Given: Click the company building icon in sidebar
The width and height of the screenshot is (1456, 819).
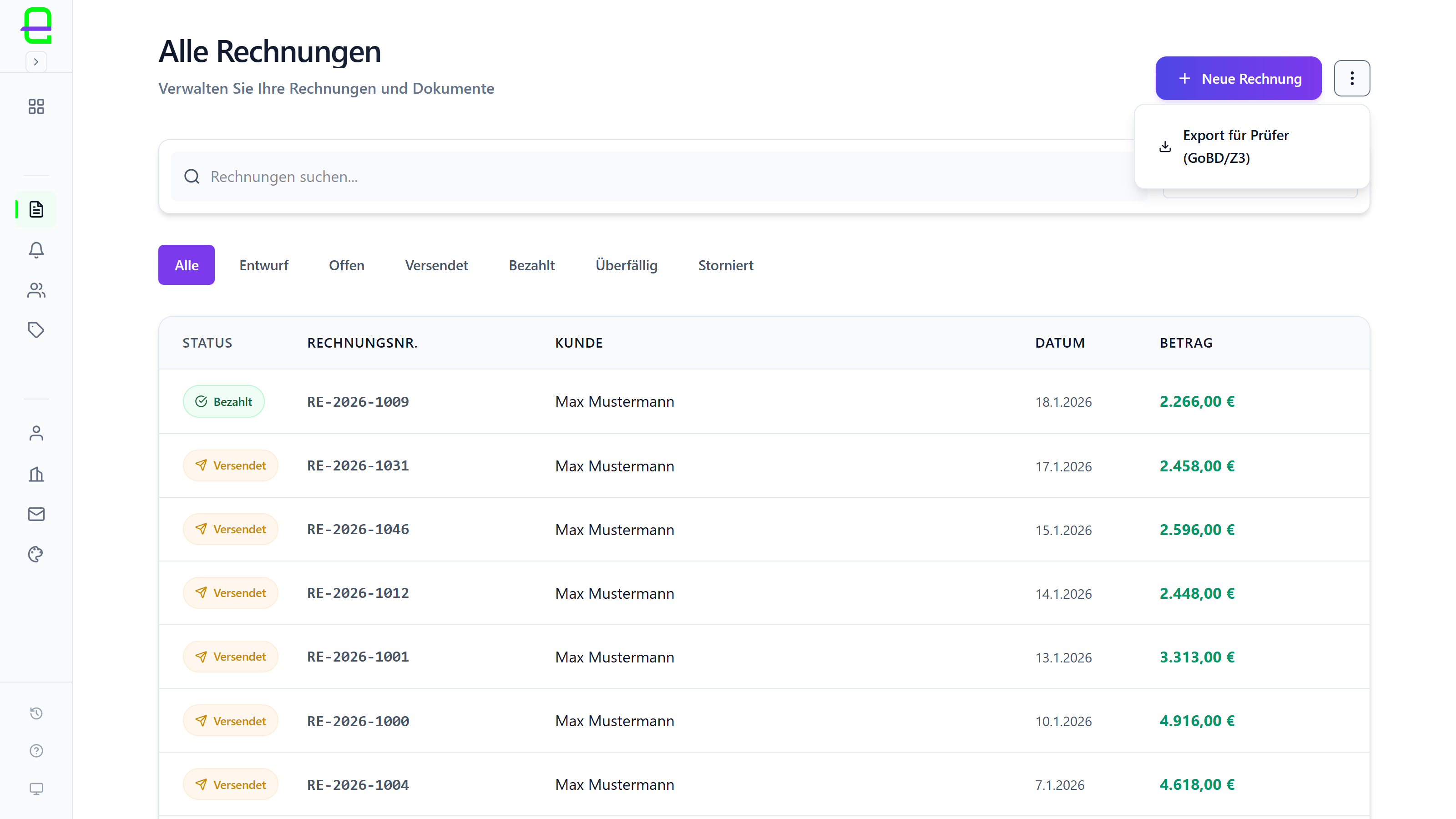Looking at the screenshot, I should [36, 474].
